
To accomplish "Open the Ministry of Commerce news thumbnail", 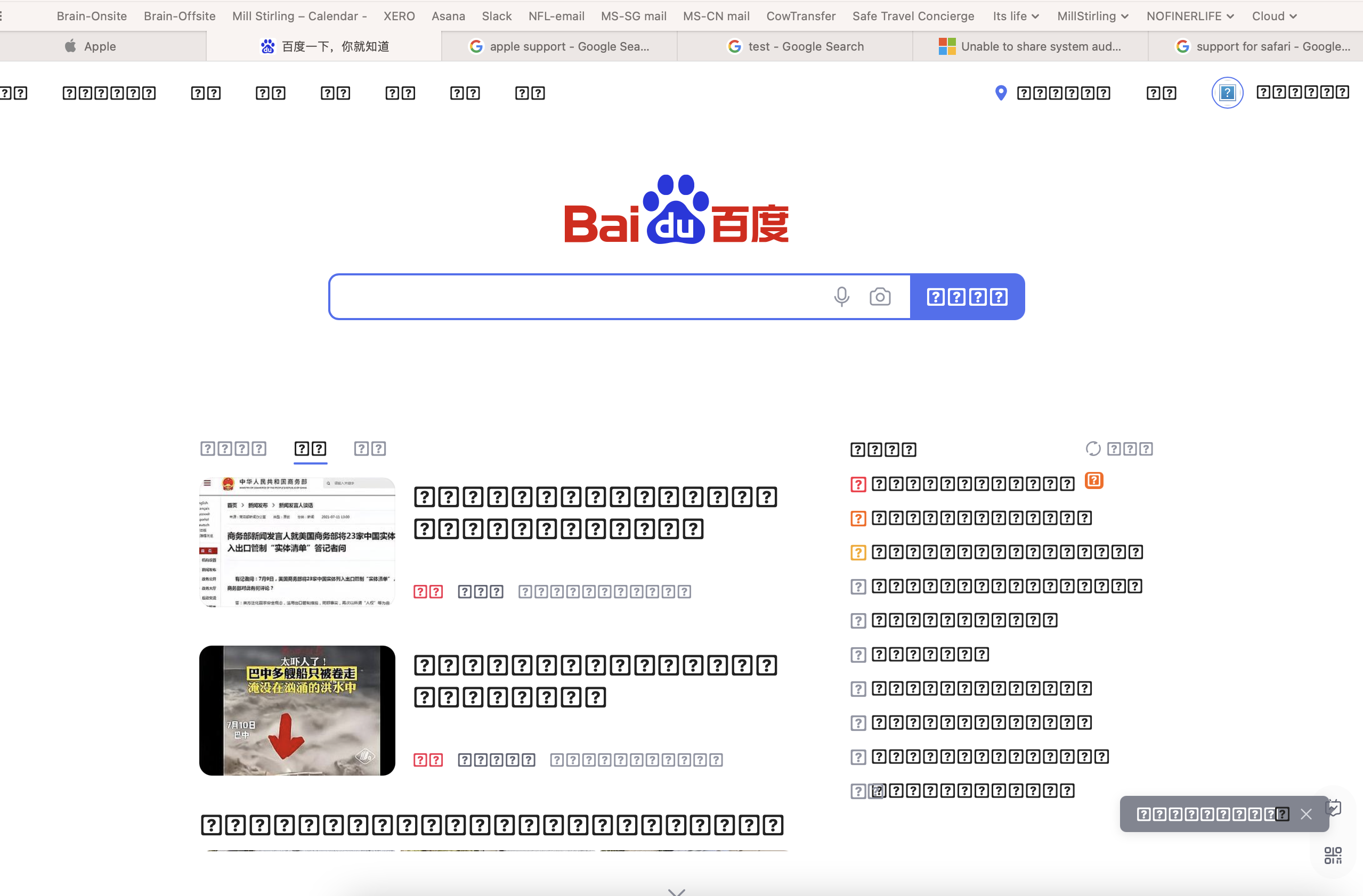I will (297, 542).
